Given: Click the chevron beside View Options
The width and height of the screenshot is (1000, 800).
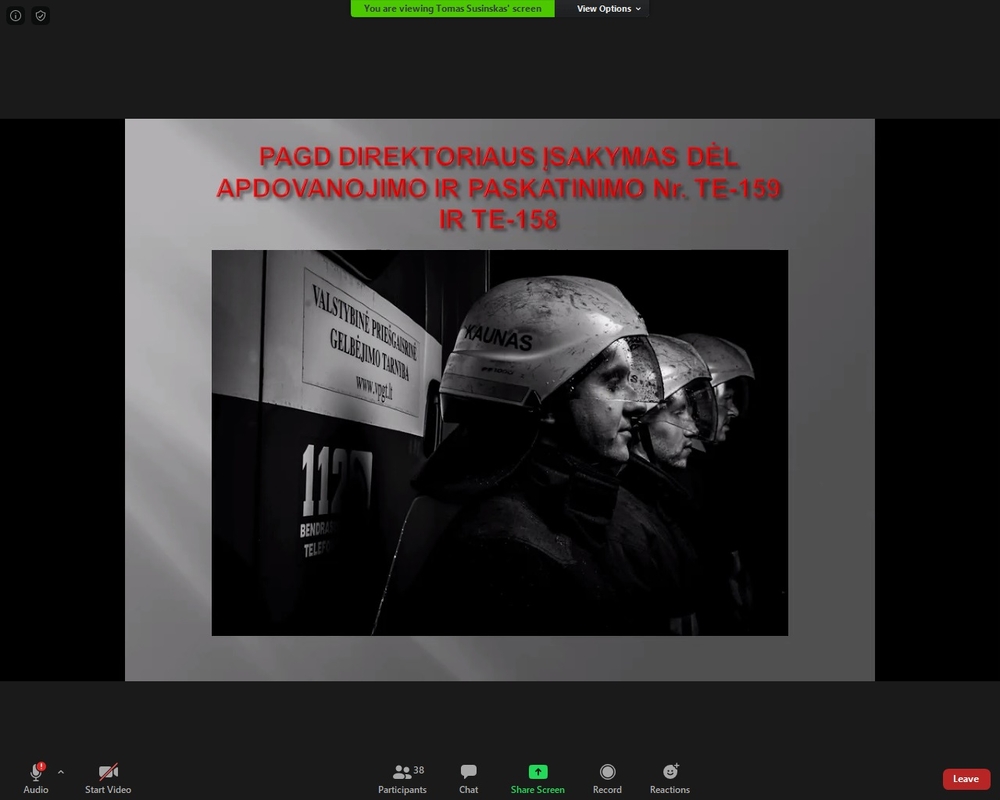Looking at the screenshot, I should point(638,9).
